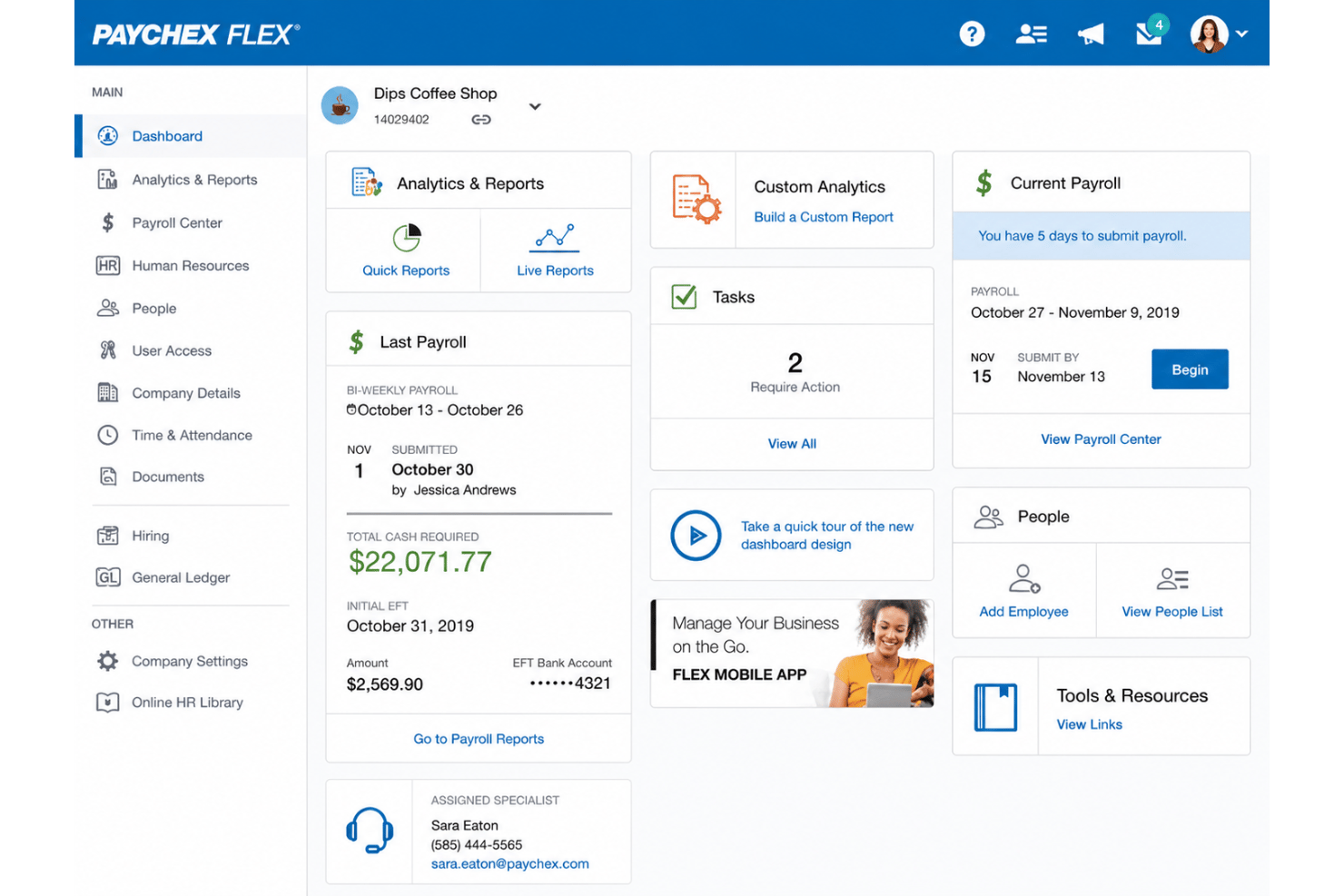
Task: Click the Company Settings gear icon
Action: 108,661
